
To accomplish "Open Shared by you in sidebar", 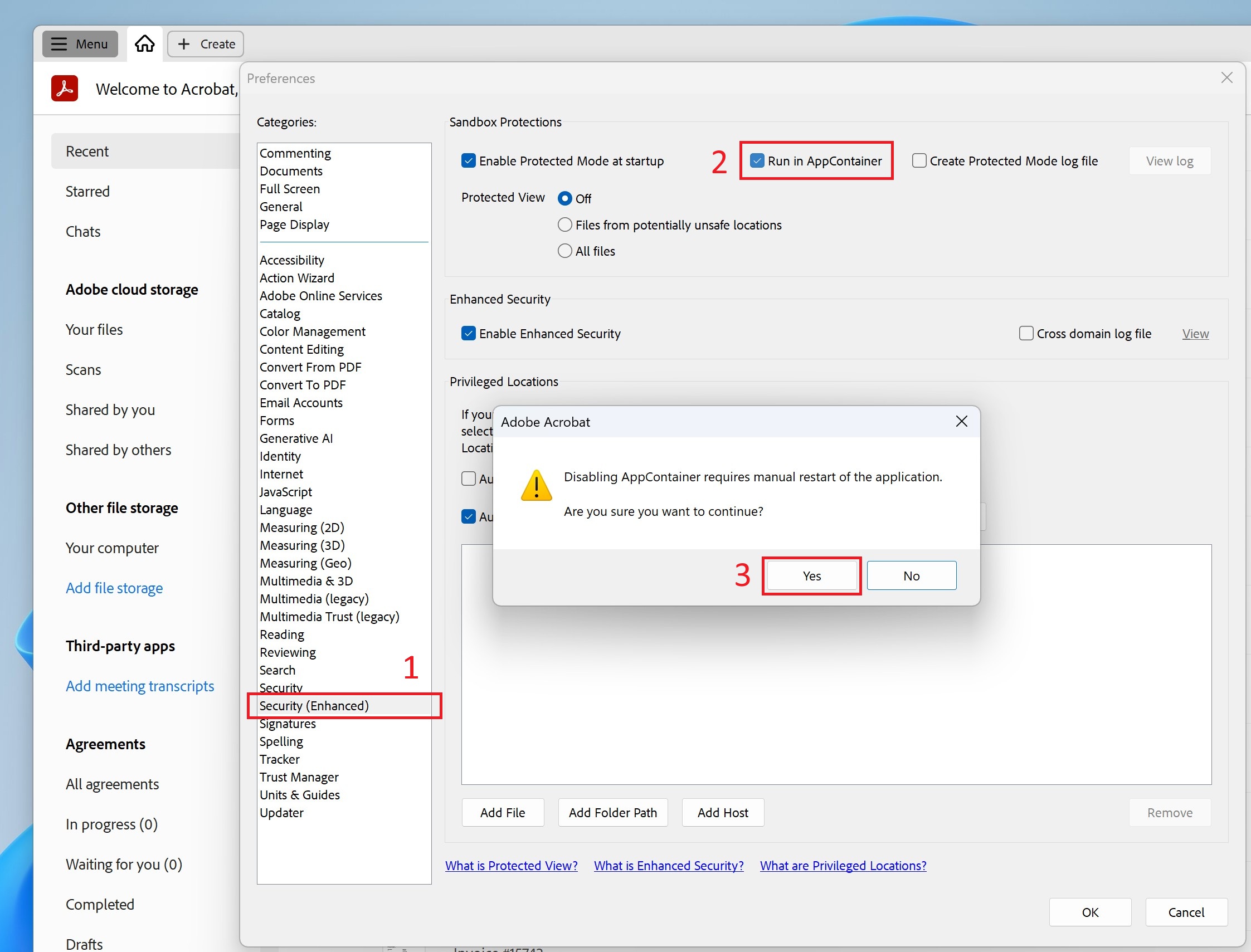I will (110, 409).
